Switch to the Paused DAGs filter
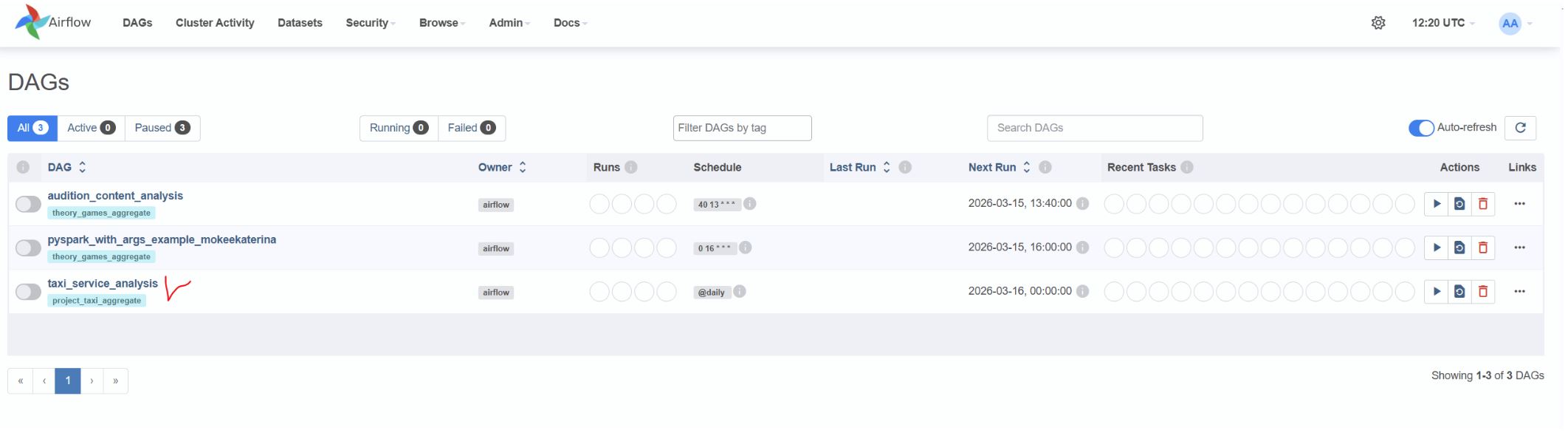1568x447 pixels. click(162, 128)
